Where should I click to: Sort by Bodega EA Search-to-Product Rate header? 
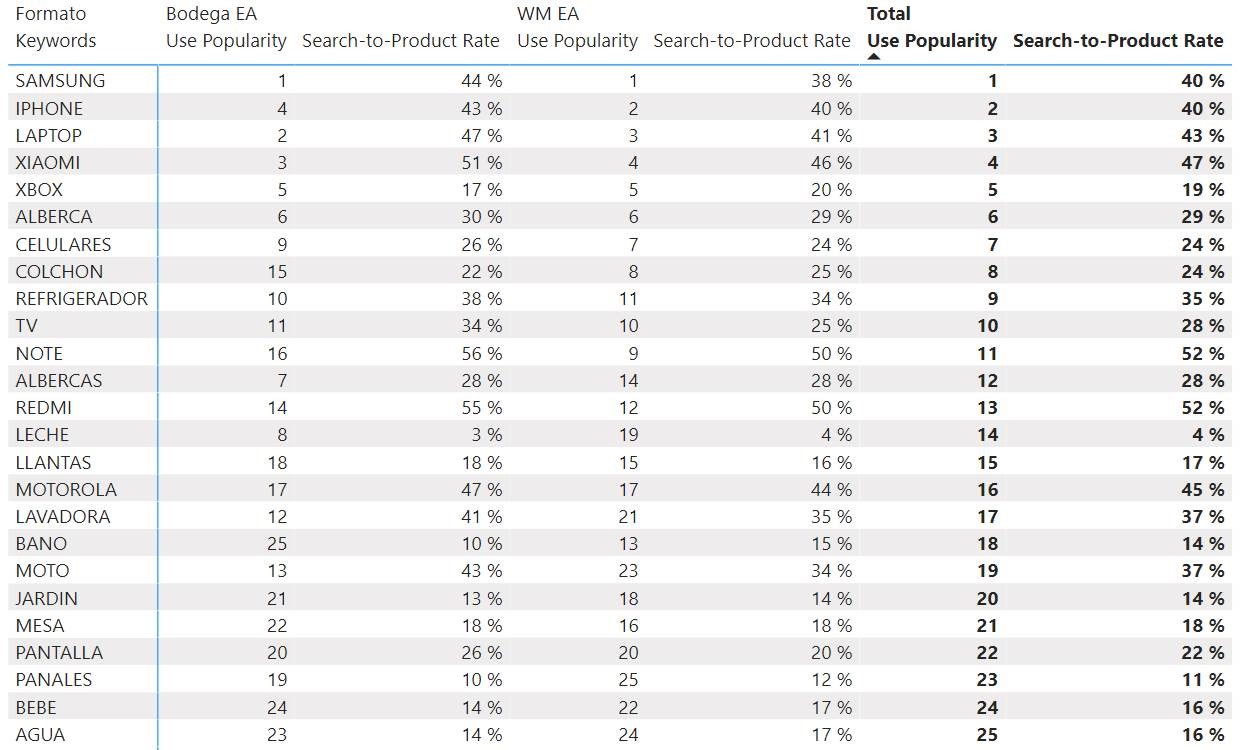(x=400, y=41)
